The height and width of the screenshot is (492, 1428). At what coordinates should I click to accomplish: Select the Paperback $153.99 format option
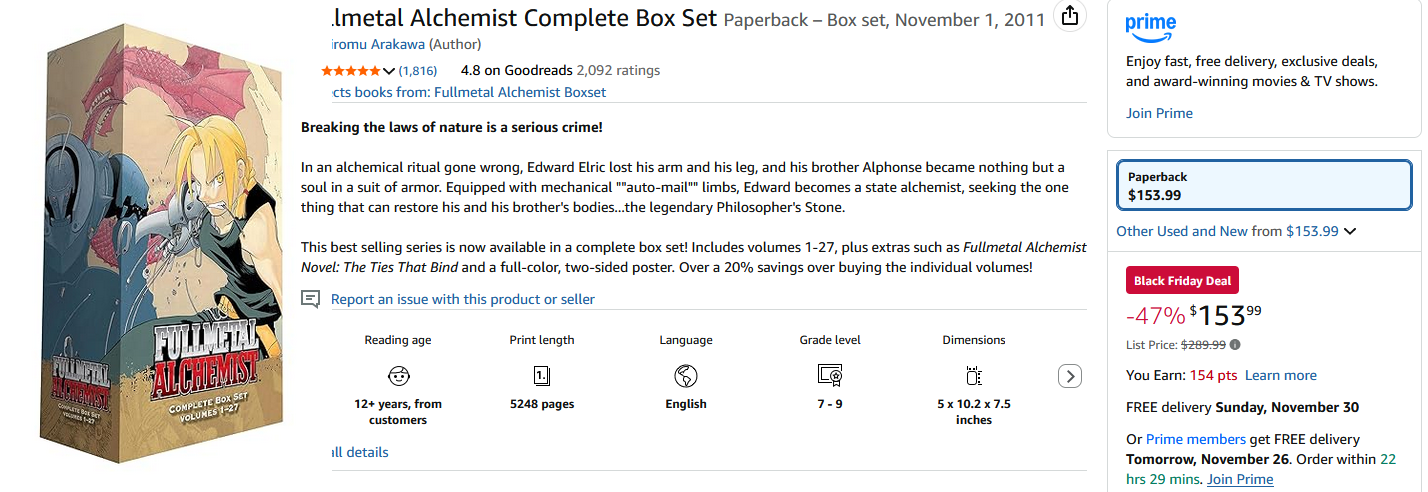click(x=1264, y=186)
